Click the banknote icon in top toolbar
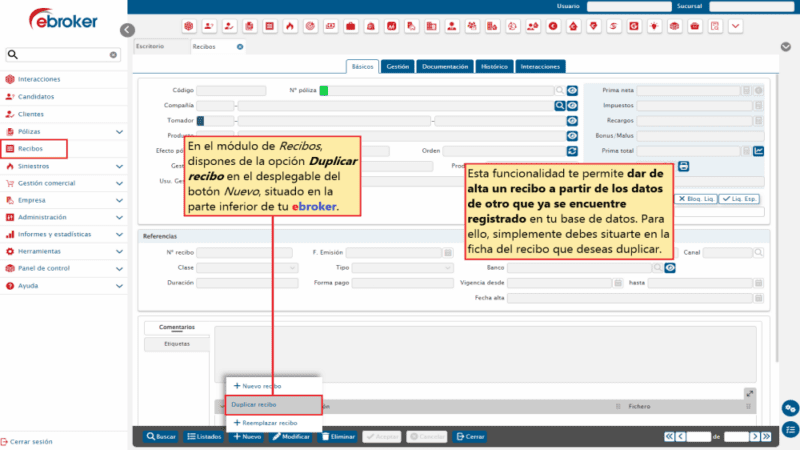Image resolution: width=800 pixels, height=450 pixels. [x=331, y=26]
